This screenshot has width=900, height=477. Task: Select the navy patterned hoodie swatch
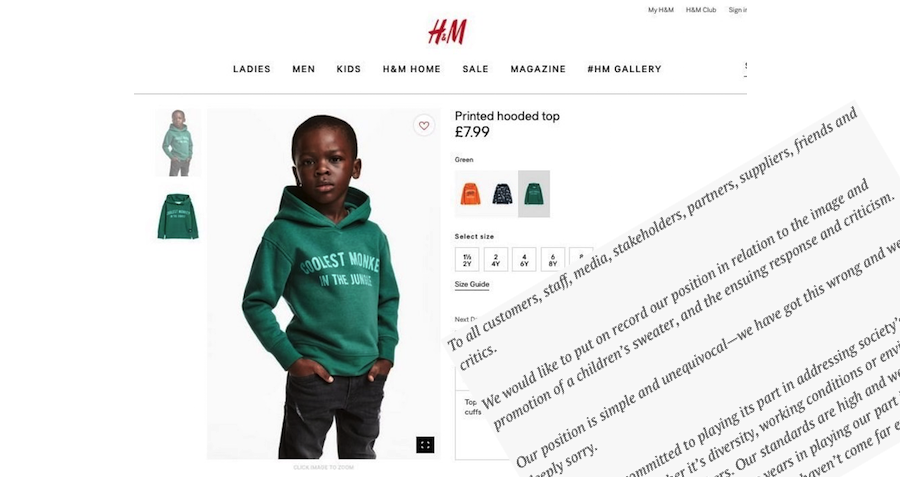click(502, 193)
